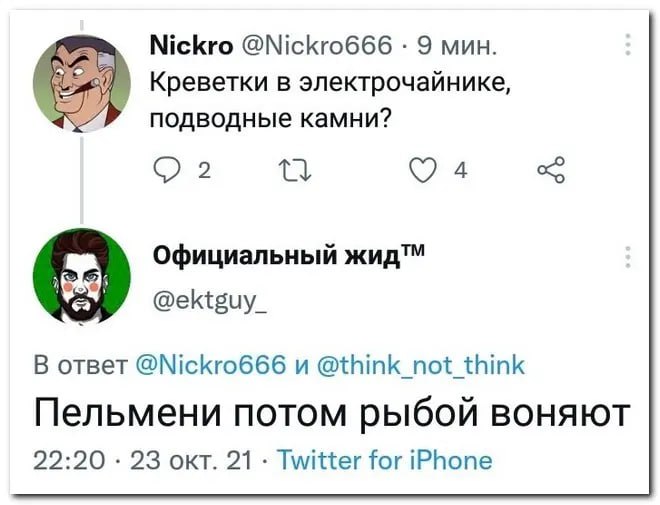Open Nickro's profile picture
Viewport: 660px width, 505px height.
pos(82,85)
